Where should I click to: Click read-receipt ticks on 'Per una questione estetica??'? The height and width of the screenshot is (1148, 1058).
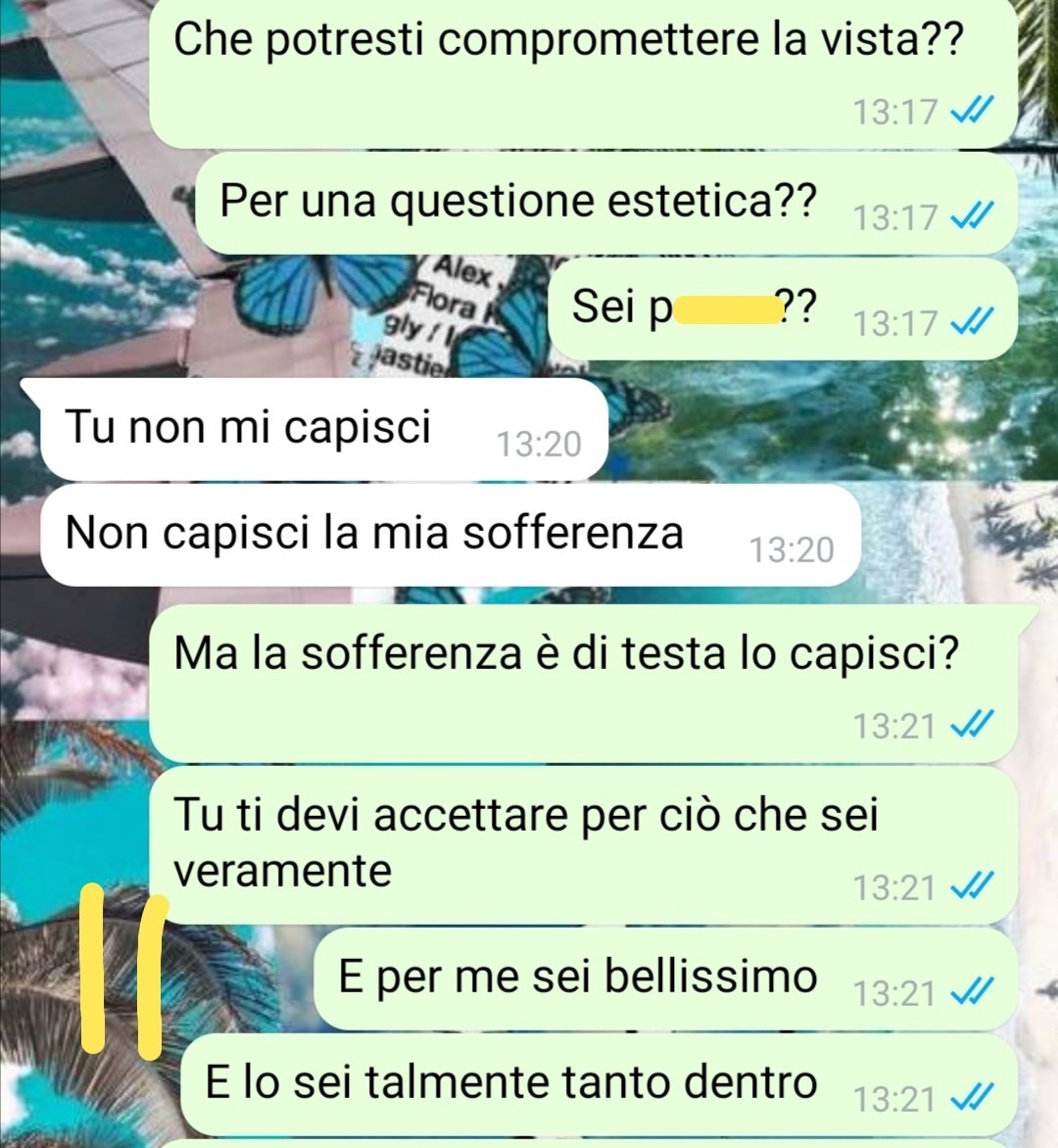tap(973, 215)
